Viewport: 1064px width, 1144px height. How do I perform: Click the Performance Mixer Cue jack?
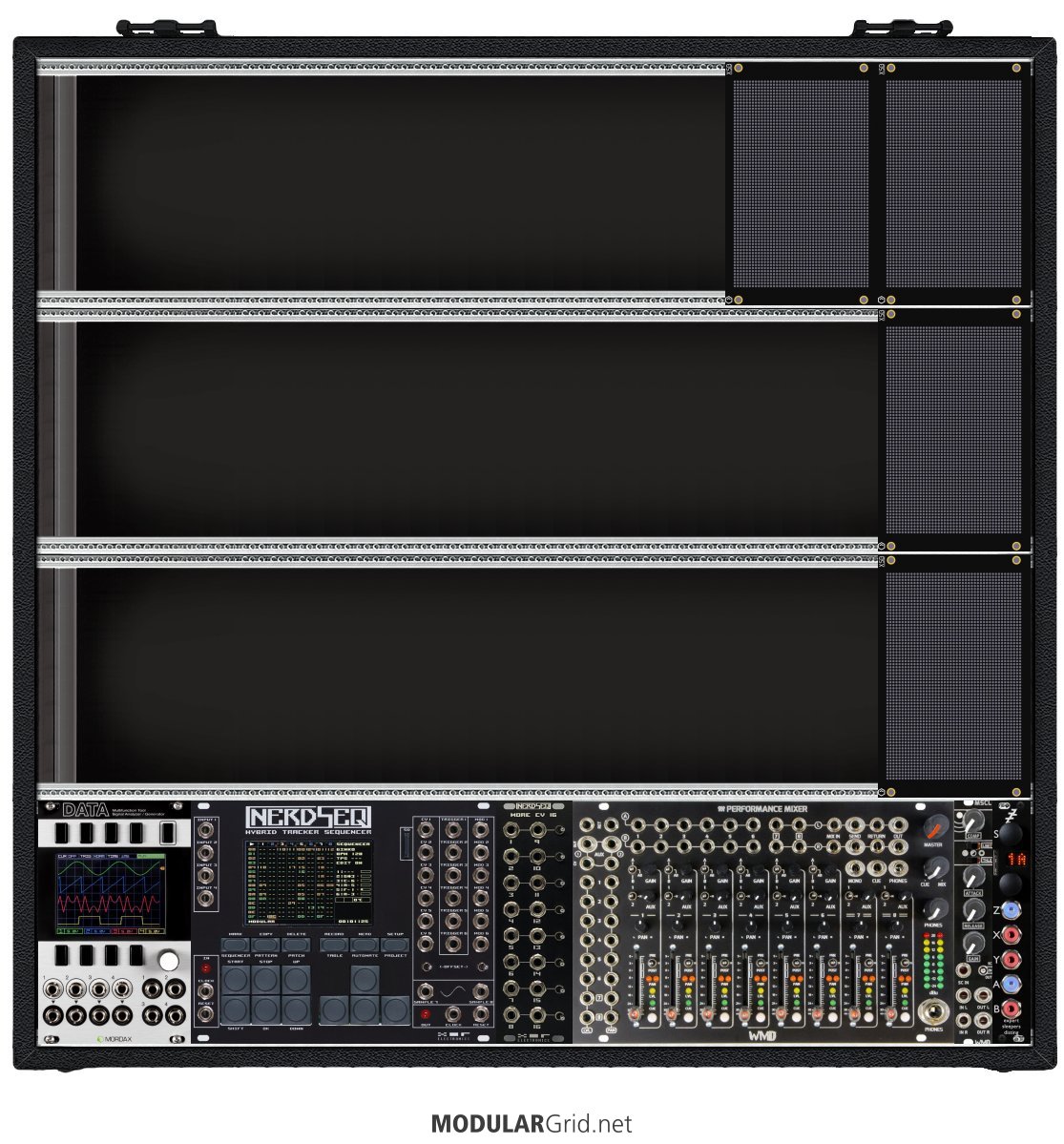point(876,867)
